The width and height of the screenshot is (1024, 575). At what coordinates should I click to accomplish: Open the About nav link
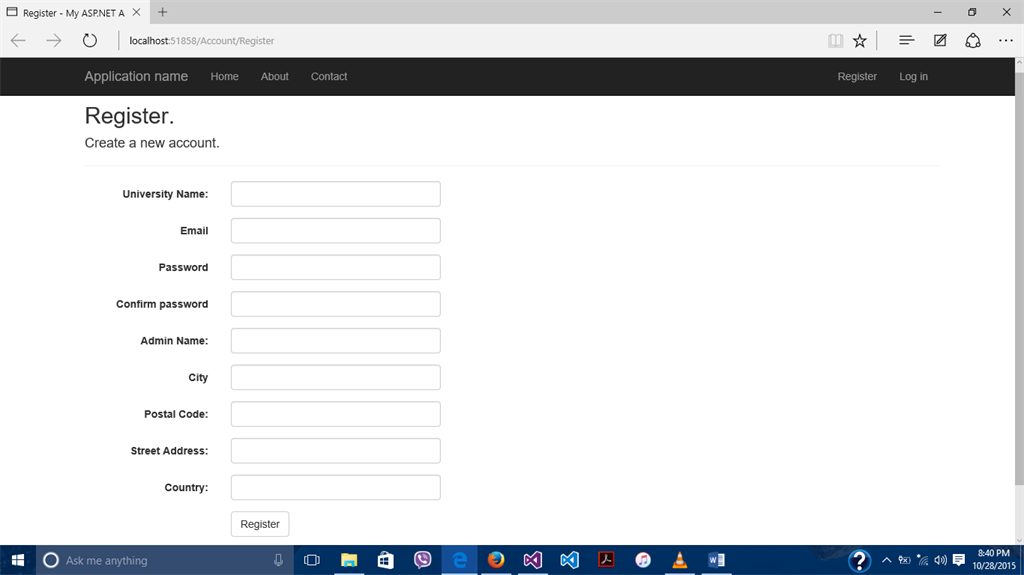(274, 76)
